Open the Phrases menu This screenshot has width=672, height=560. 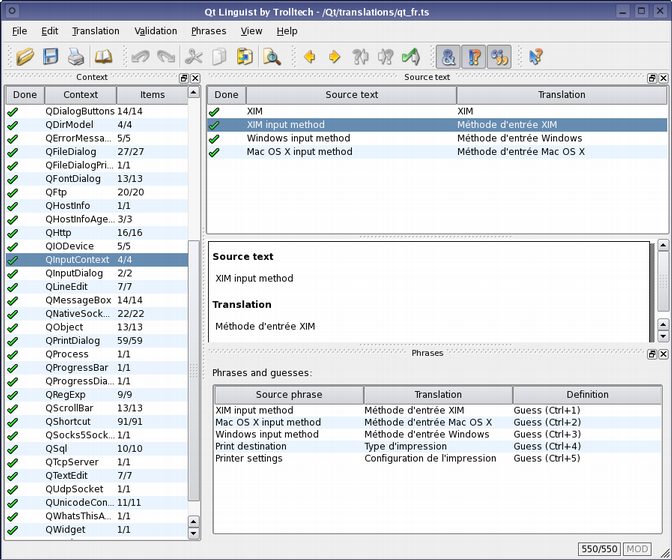tap(209, 31)
